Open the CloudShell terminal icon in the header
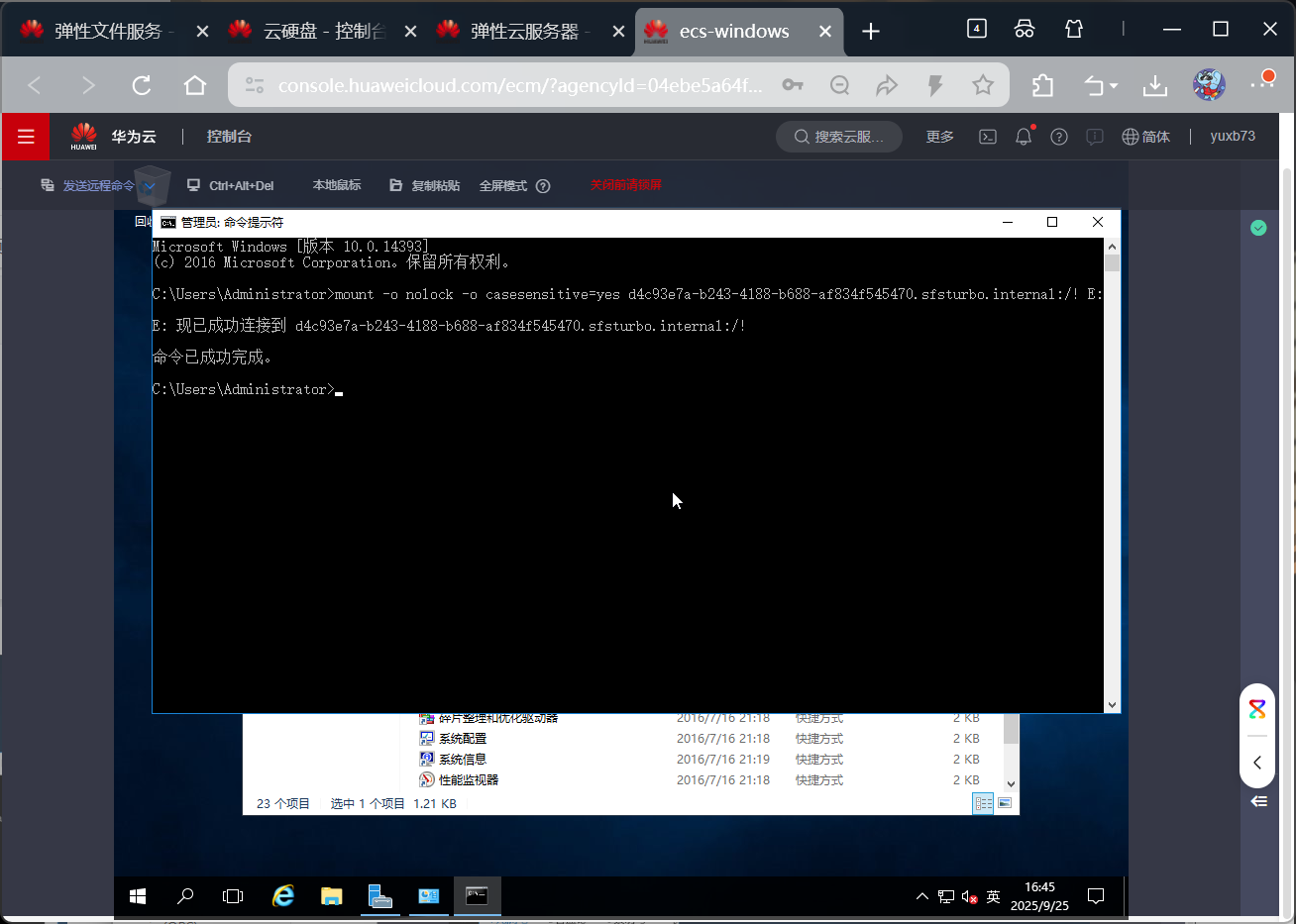The width and height of the screenshot is (1296, 924). click(988, 137)
